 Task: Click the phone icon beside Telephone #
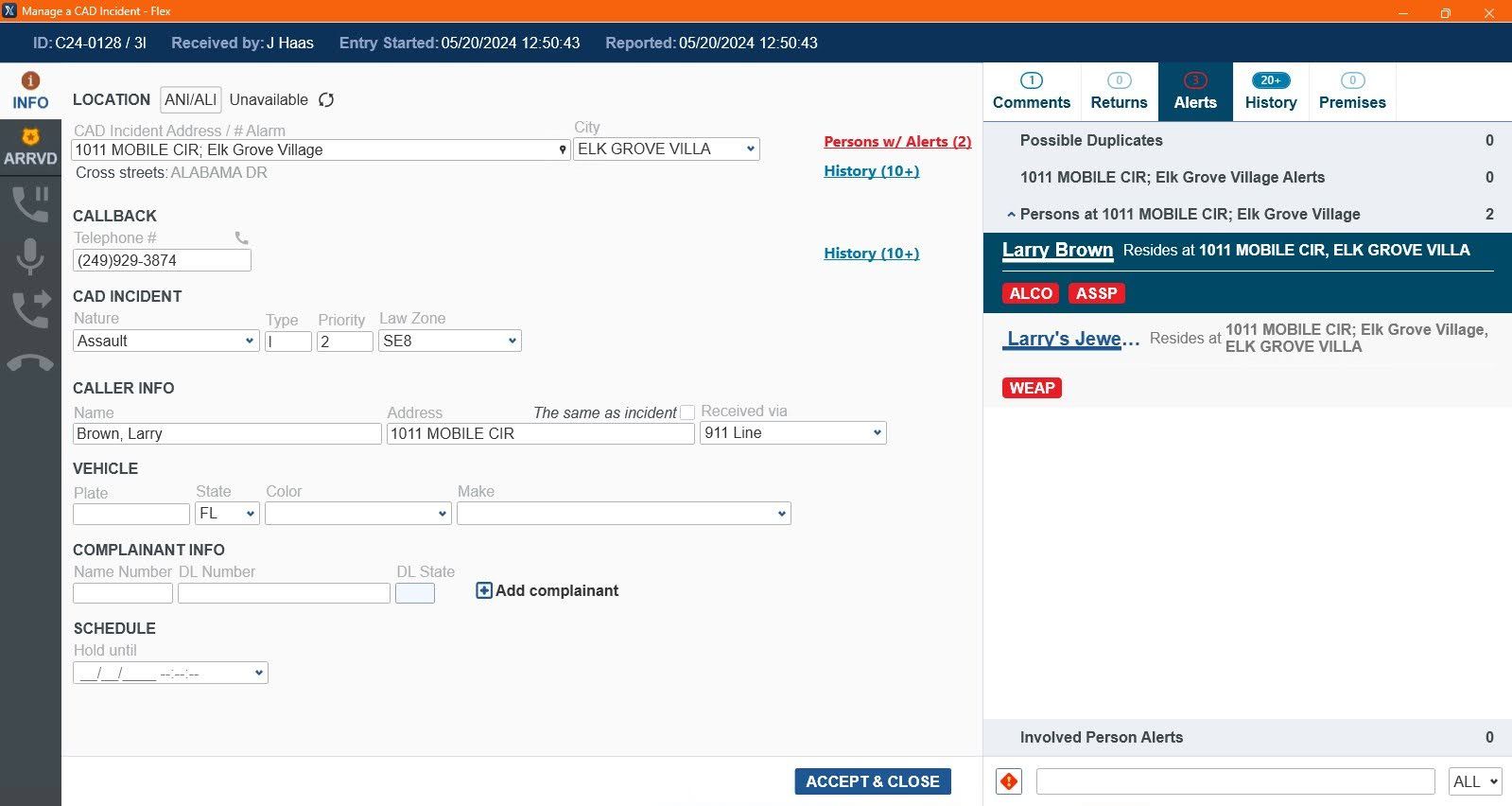(242, 238)
